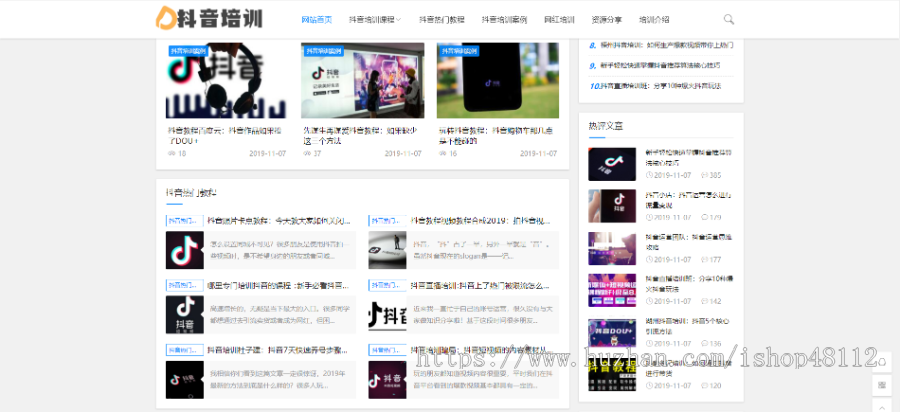Open the article title ending with 这三个方法
Screen dimensions: 900x412
click(362, 135)
